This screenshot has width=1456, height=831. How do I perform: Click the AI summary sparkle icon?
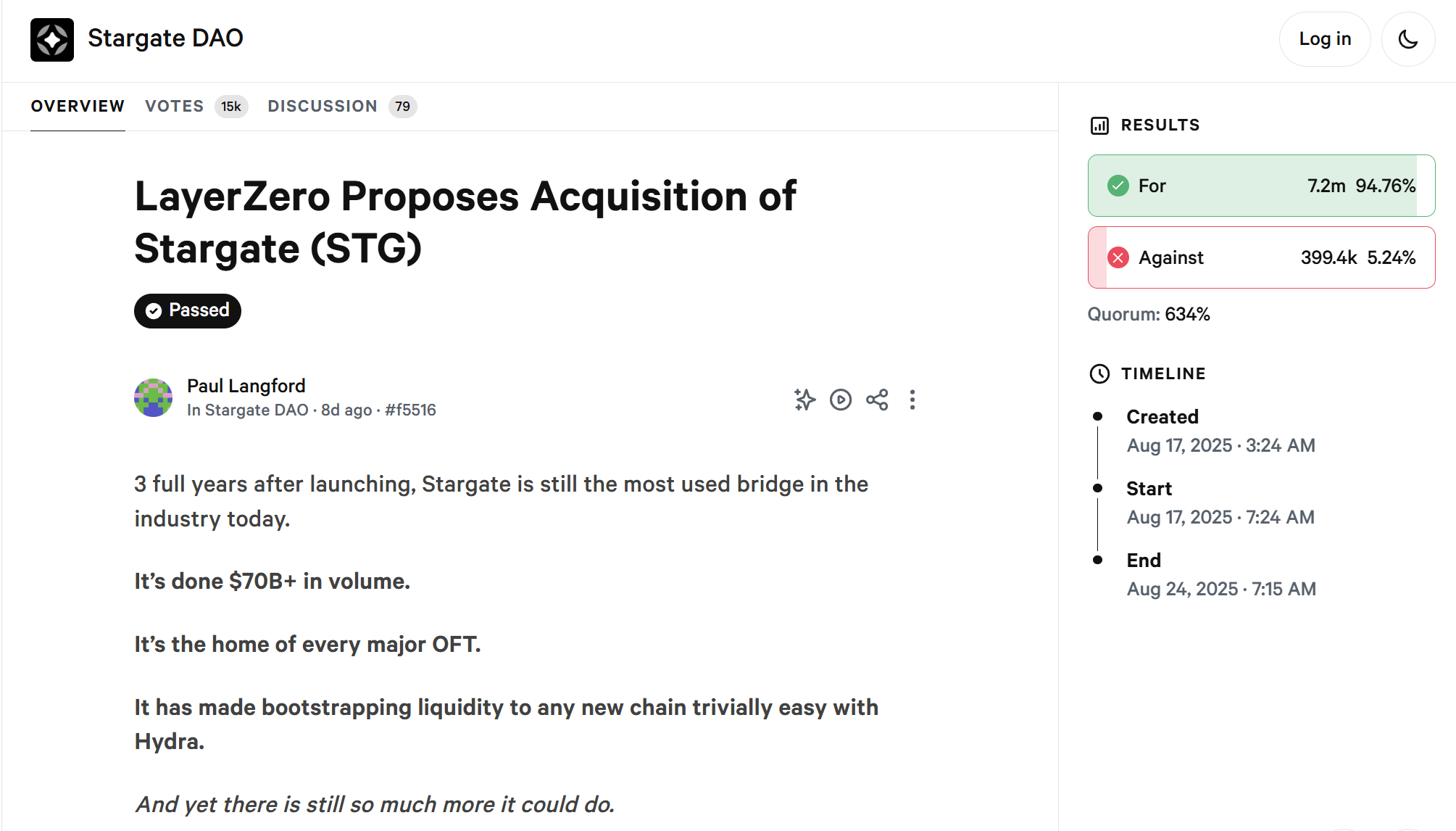804,400
